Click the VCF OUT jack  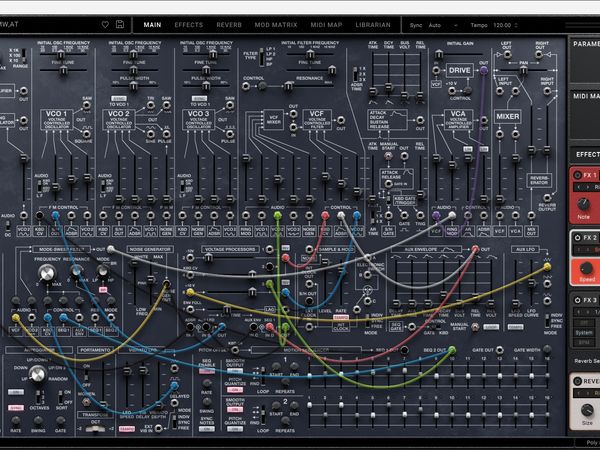click(341, 120)
